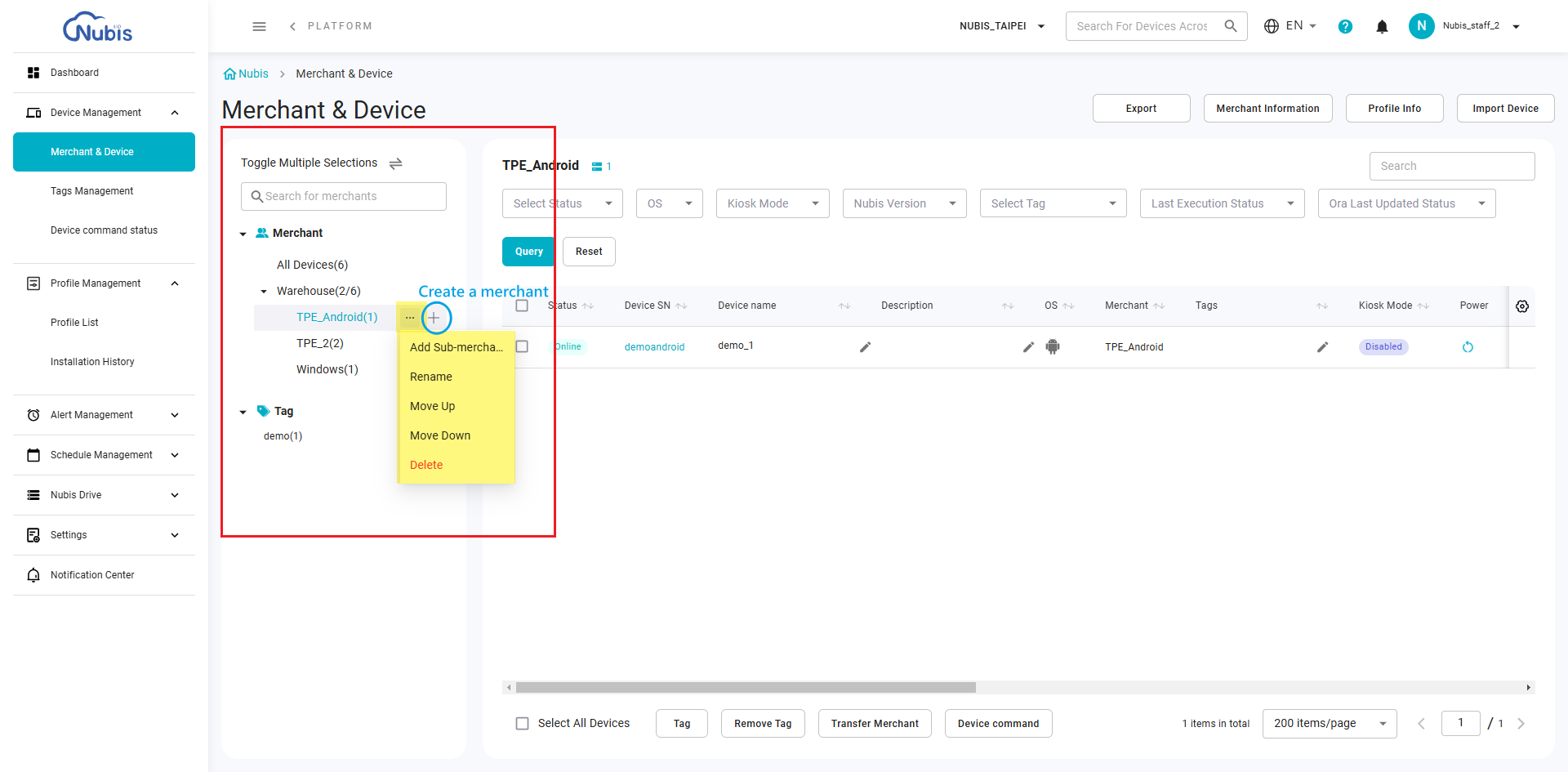Viewport: 1568px width, 772px height.
Task: Click the horizontal table scrollbar
Action: 746,688
